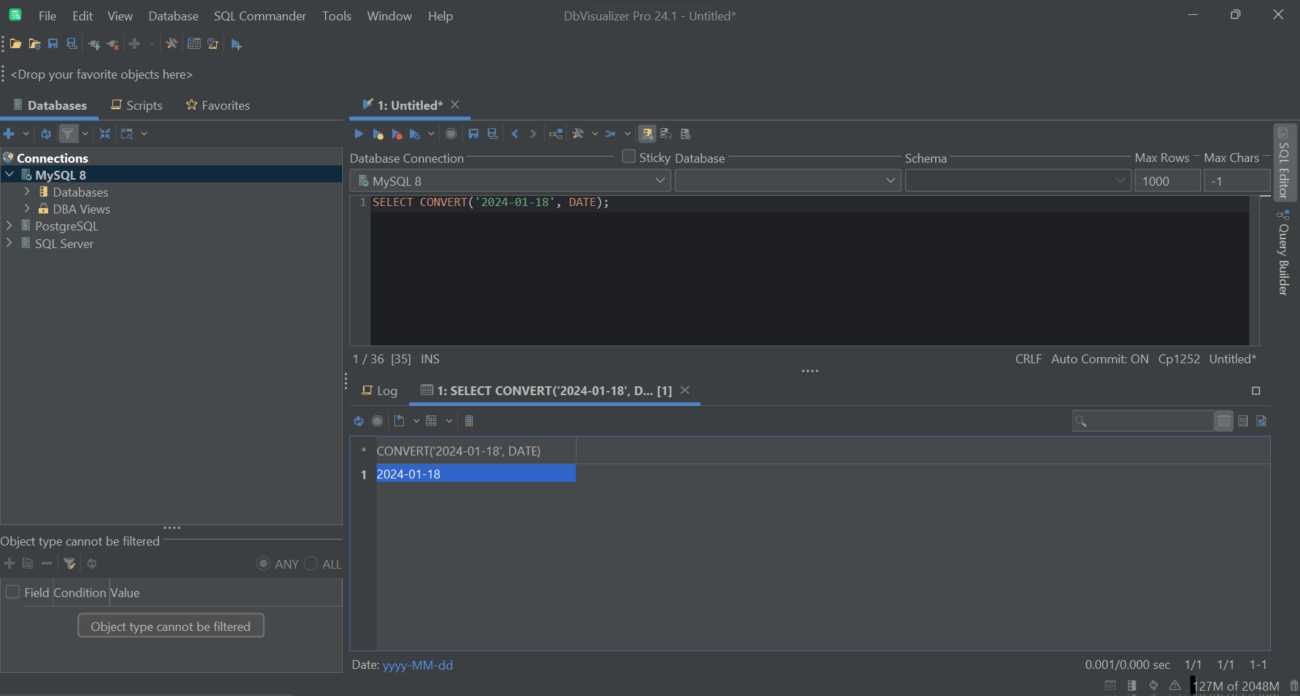Refresh the result set with circular arrows icon

pyautogui.click(x=359, y=420)
